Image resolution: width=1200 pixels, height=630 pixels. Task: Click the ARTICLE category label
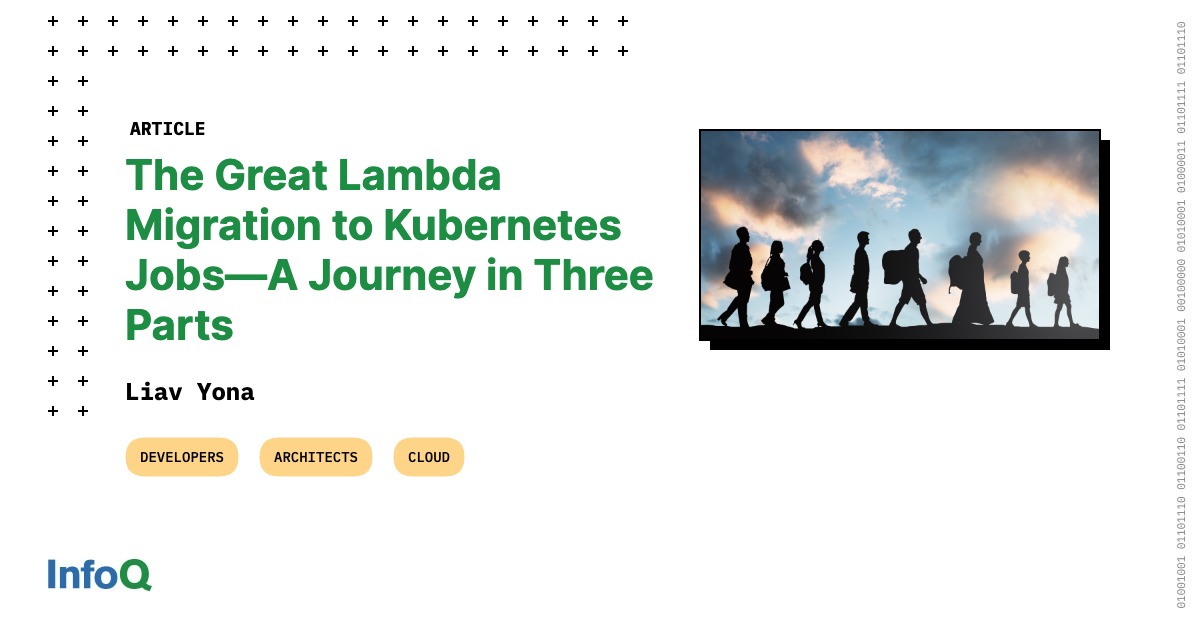[167, 129]
